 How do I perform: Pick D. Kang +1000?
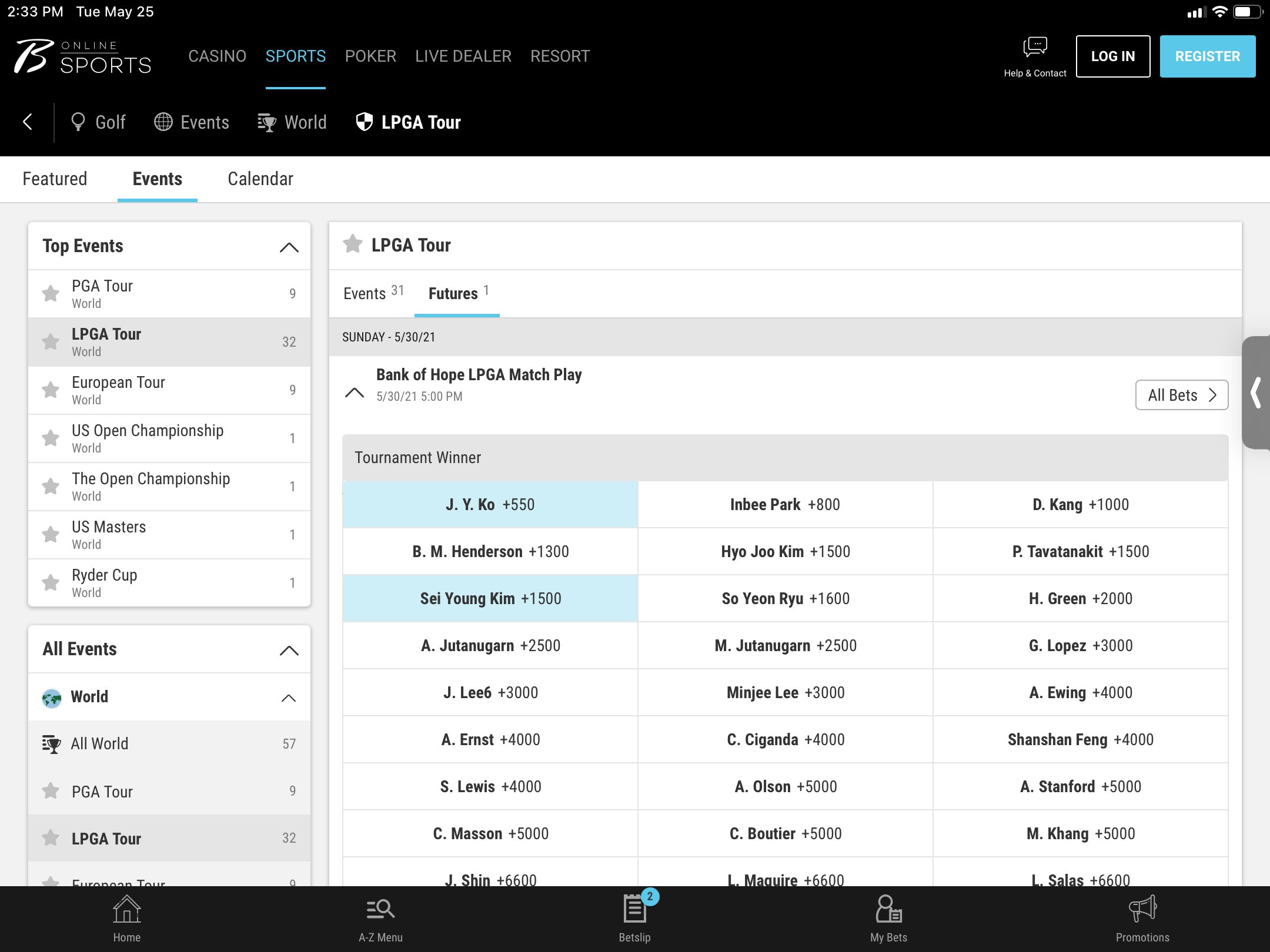point(1080,505)
